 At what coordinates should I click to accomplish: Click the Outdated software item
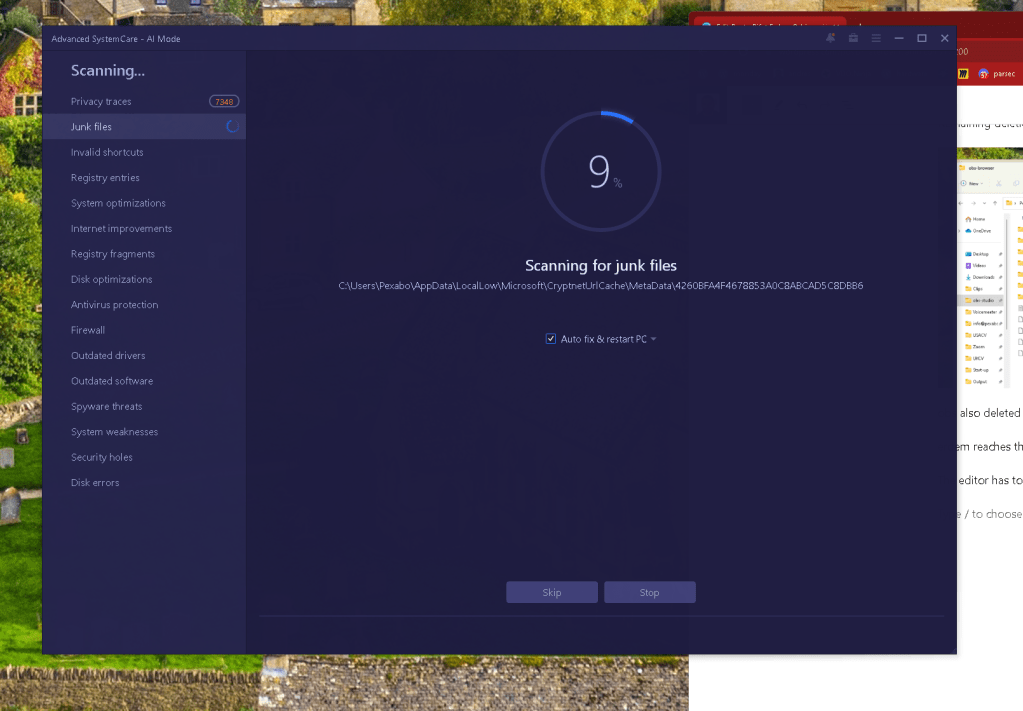pyautogui.click(x=144, y=381)
